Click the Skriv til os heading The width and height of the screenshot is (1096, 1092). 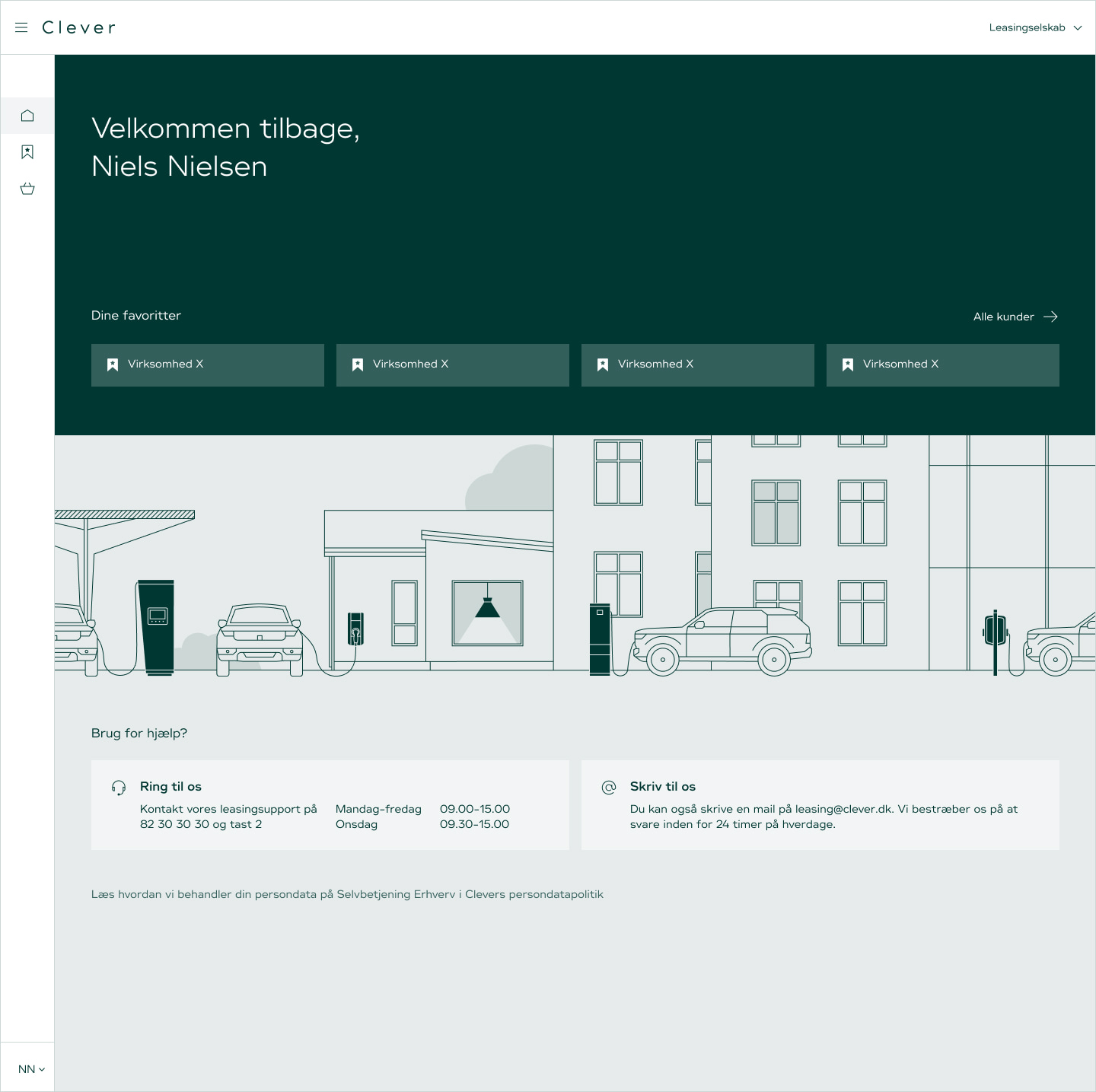pyautogui.click(x=662, y=786)
